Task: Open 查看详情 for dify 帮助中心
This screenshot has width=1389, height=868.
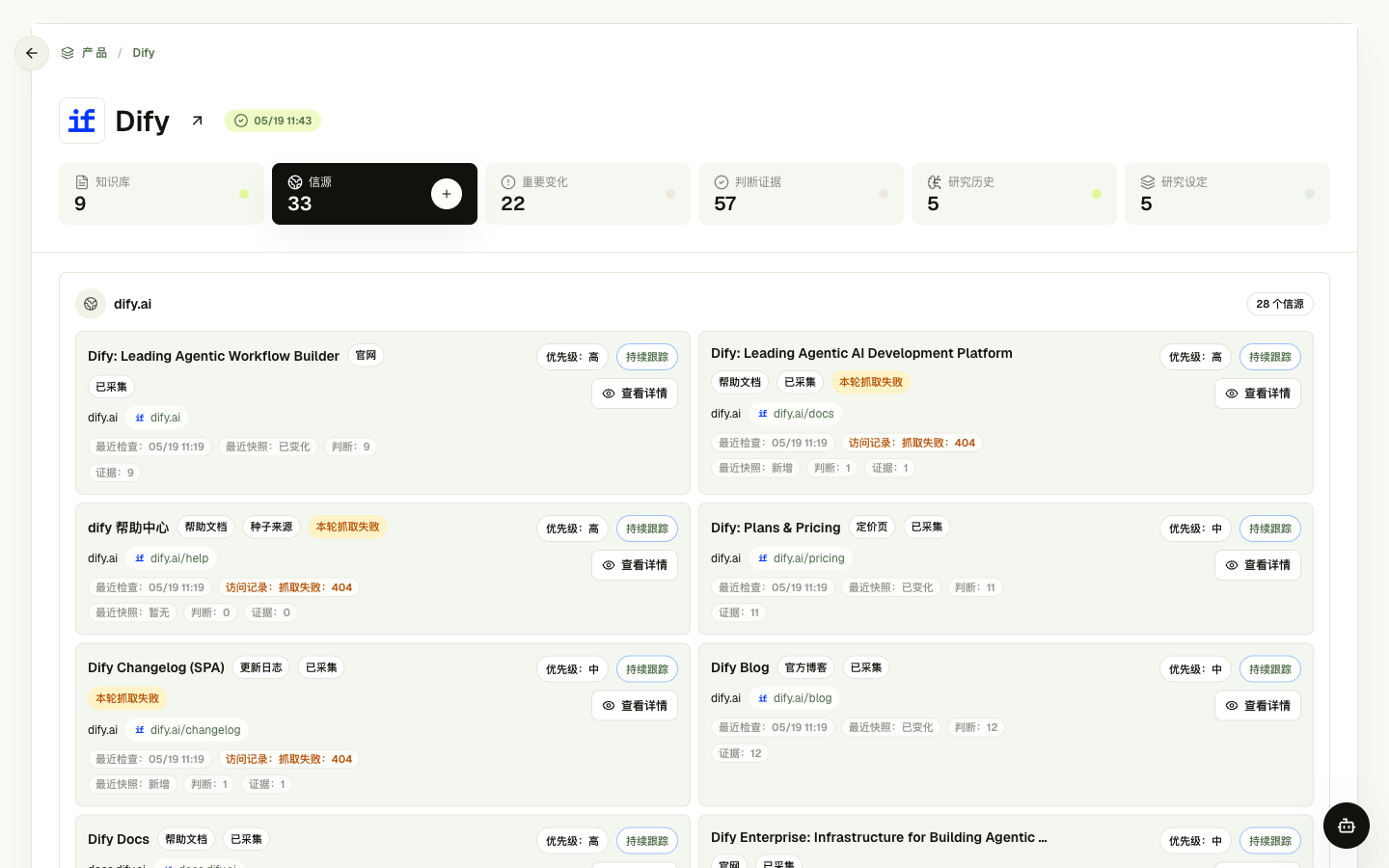Action: [635, 565]
